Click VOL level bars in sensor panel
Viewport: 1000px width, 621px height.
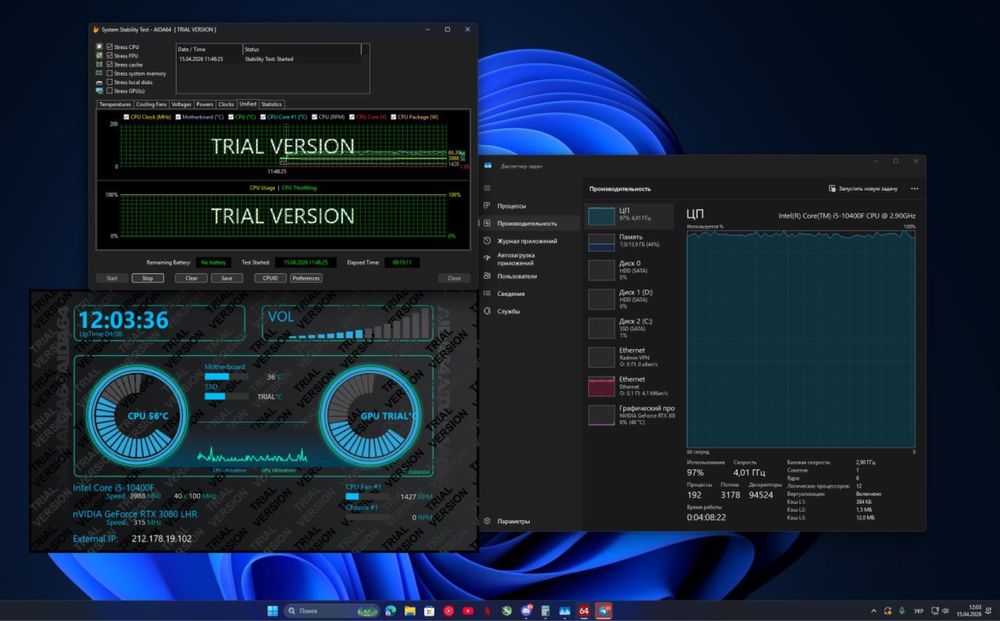tap(359, 324)
